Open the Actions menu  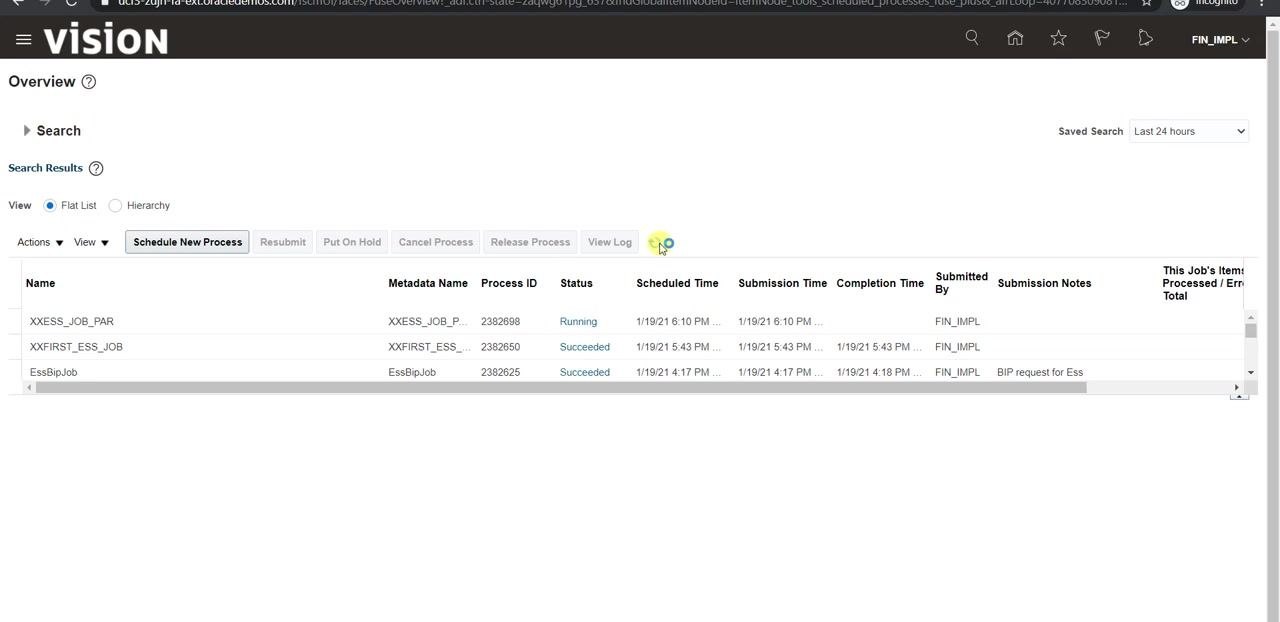(x=40, y=242)
